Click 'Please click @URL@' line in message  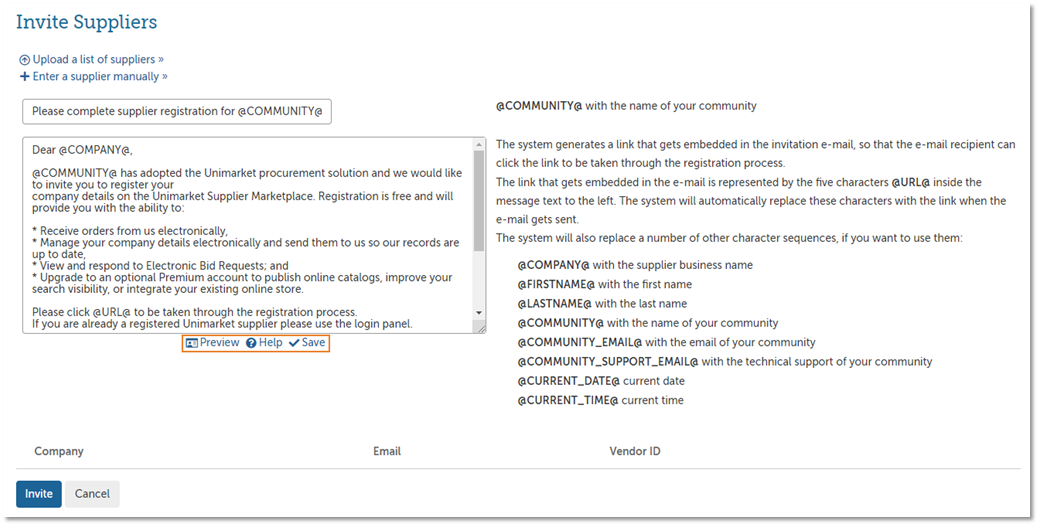pyautogui.click(x=195, y=312)
